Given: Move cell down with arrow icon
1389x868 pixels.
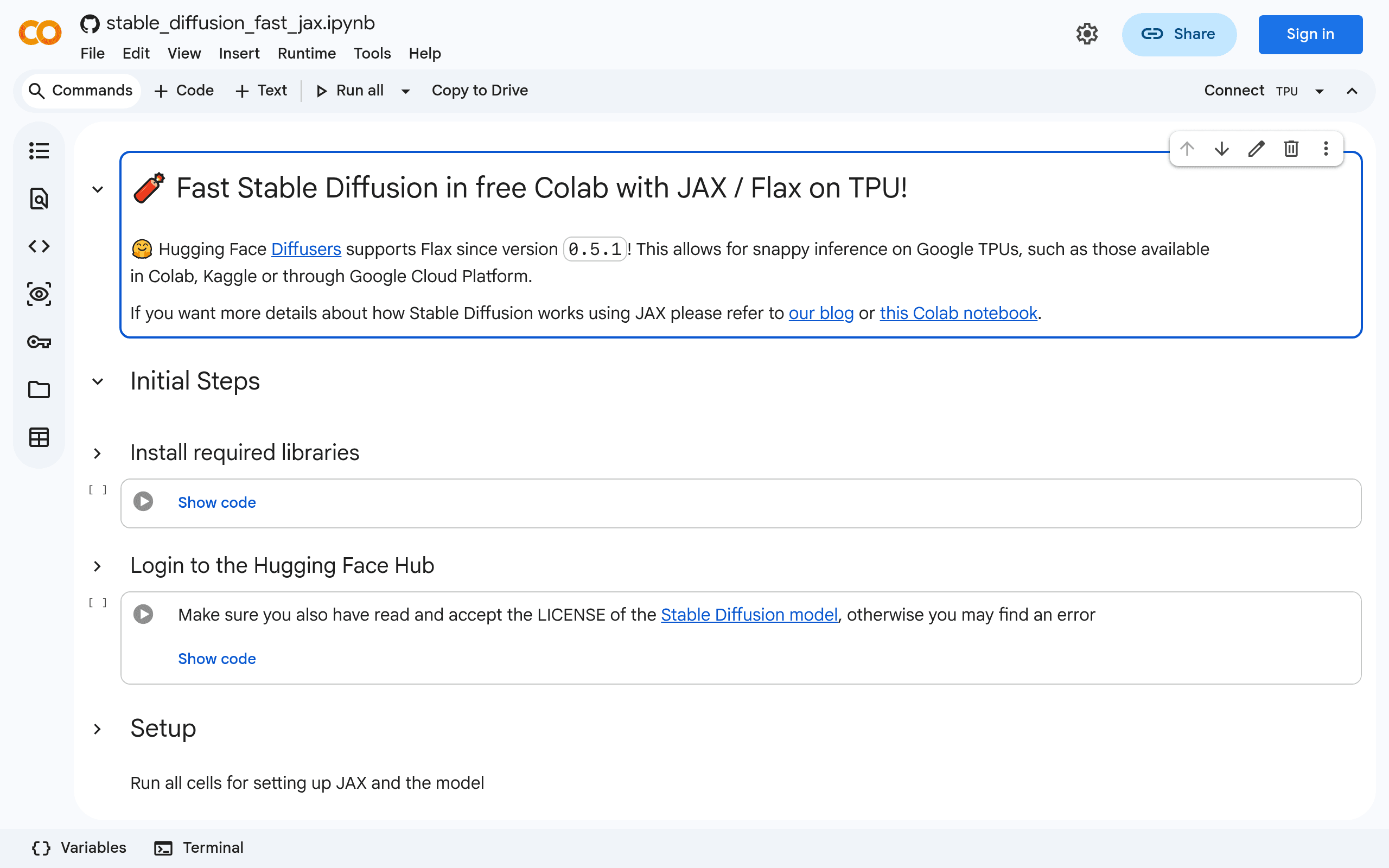Looking at the screenshot, I should 1222,149.
